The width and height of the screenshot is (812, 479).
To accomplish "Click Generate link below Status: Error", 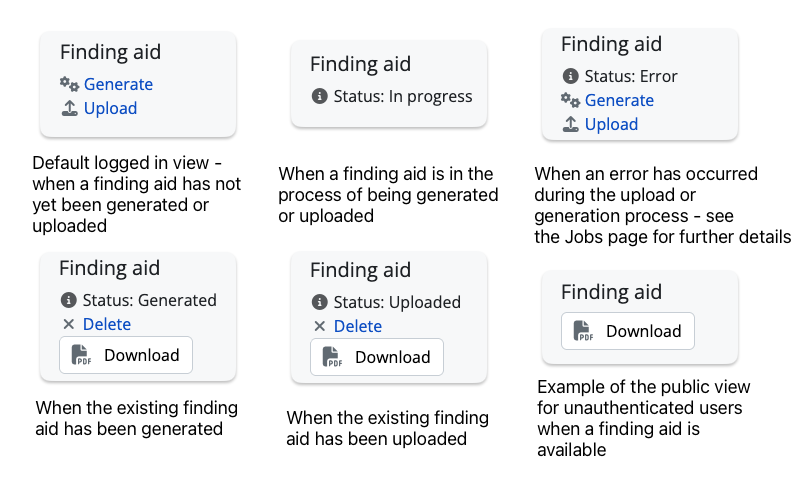I will click(x=619, y=100).
